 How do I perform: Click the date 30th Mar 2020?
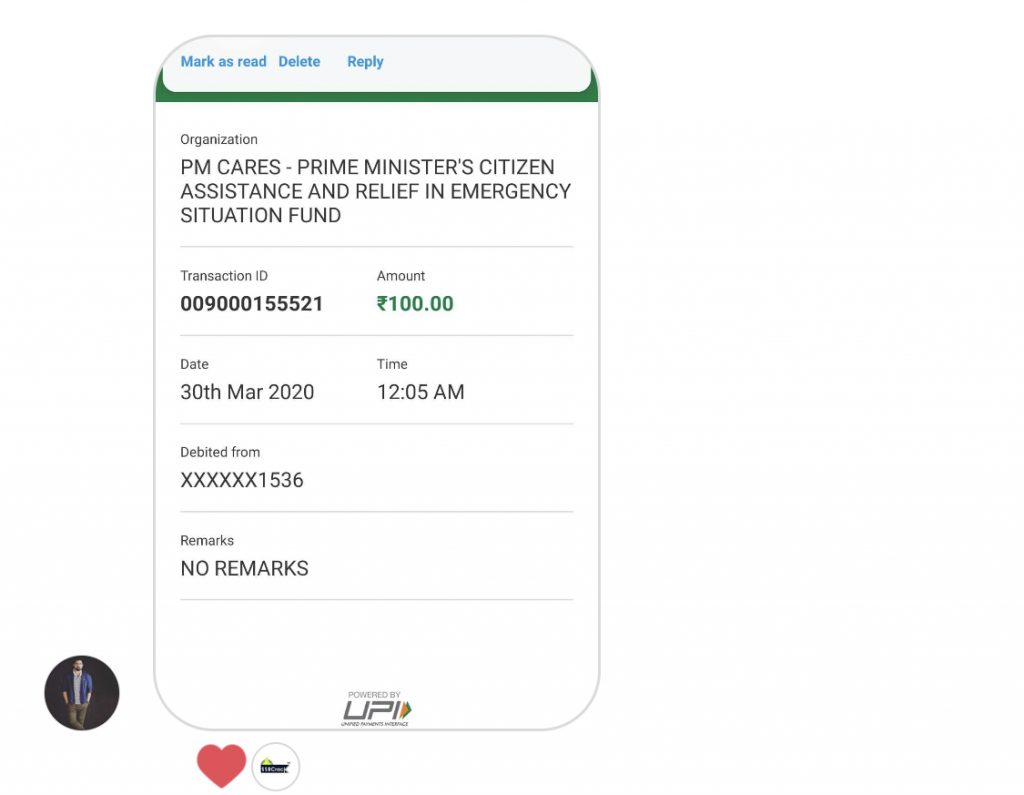click(x=247, y=392)
